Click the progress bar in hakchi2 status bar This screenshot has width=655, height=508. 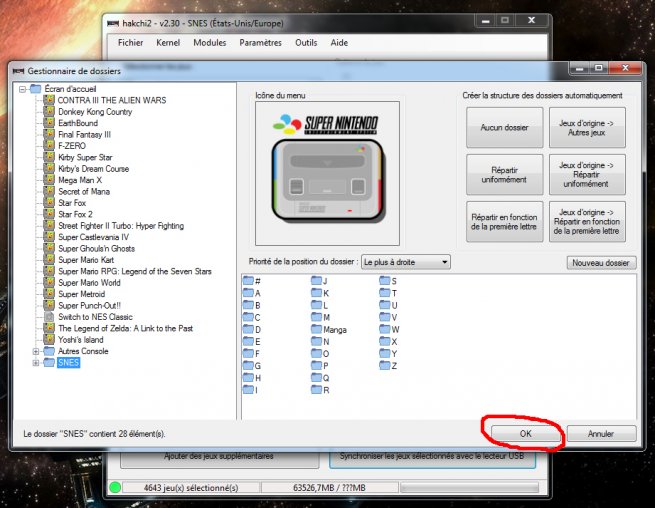click(x=470, y=488)
